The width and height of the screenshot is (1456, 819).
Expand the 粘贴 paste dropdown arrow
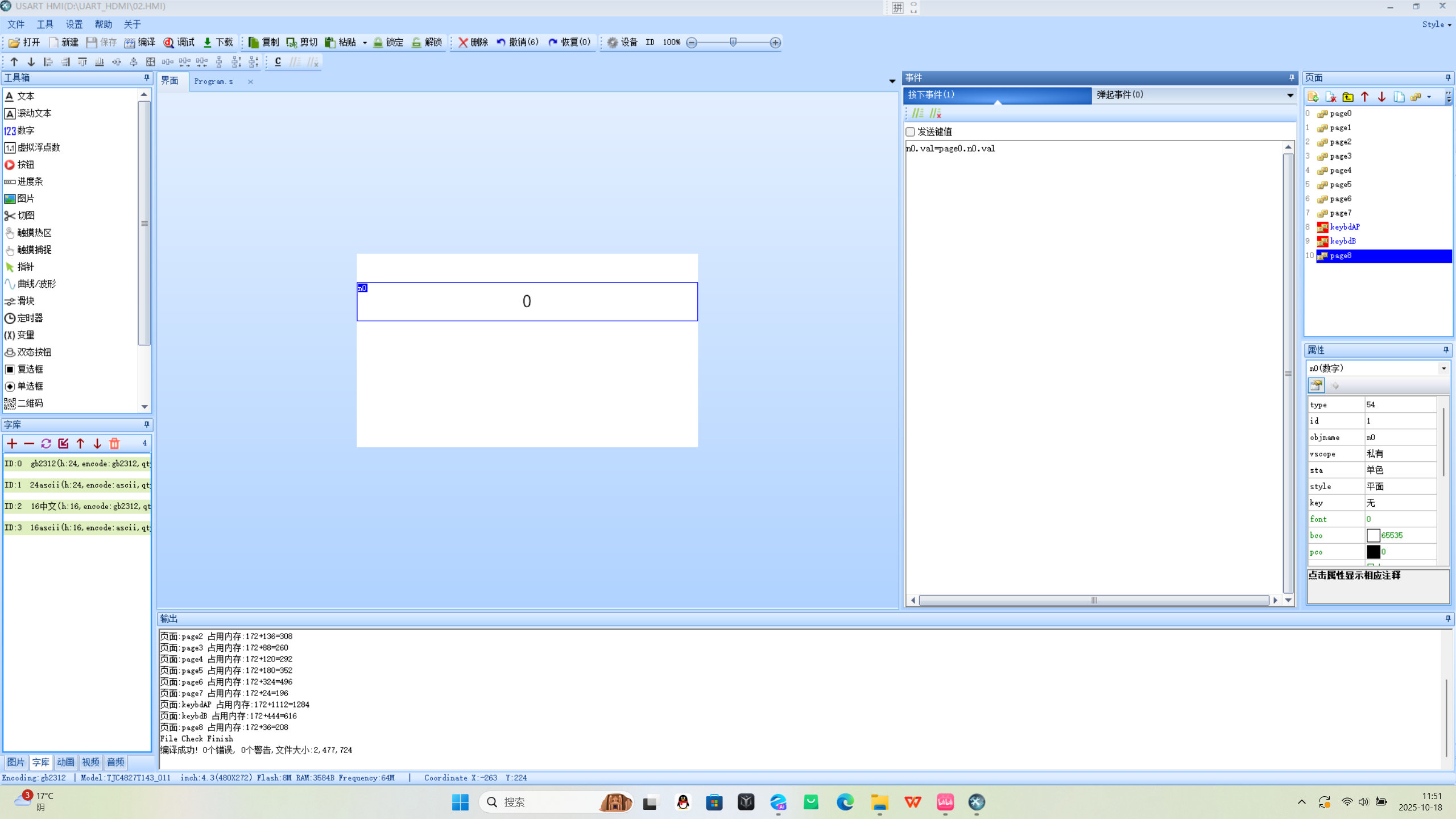(365, 43)
